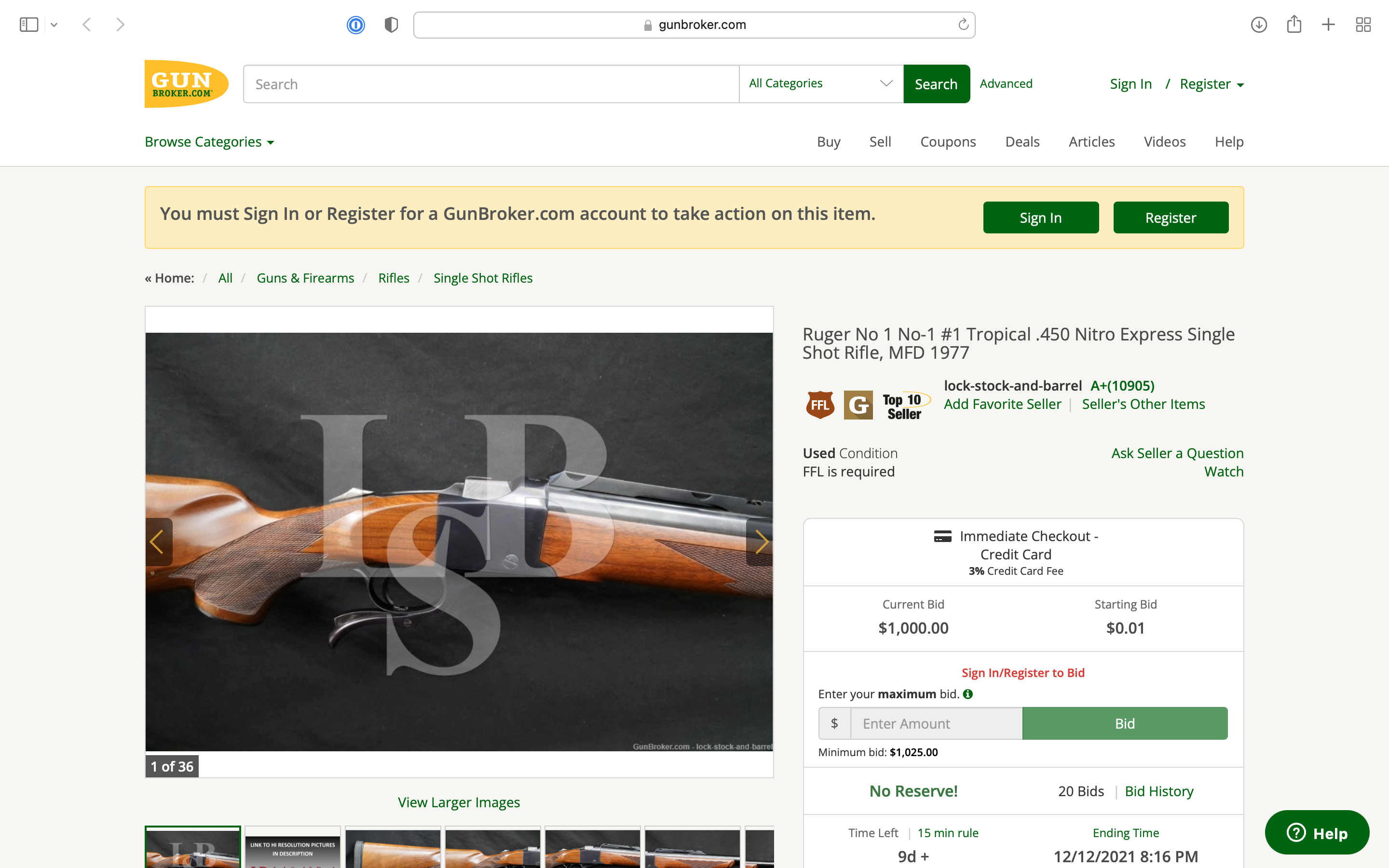This screenshot has height=868, width=1389.
Task: Expand the Register dropdown in header
Action: coord(1212,84)
